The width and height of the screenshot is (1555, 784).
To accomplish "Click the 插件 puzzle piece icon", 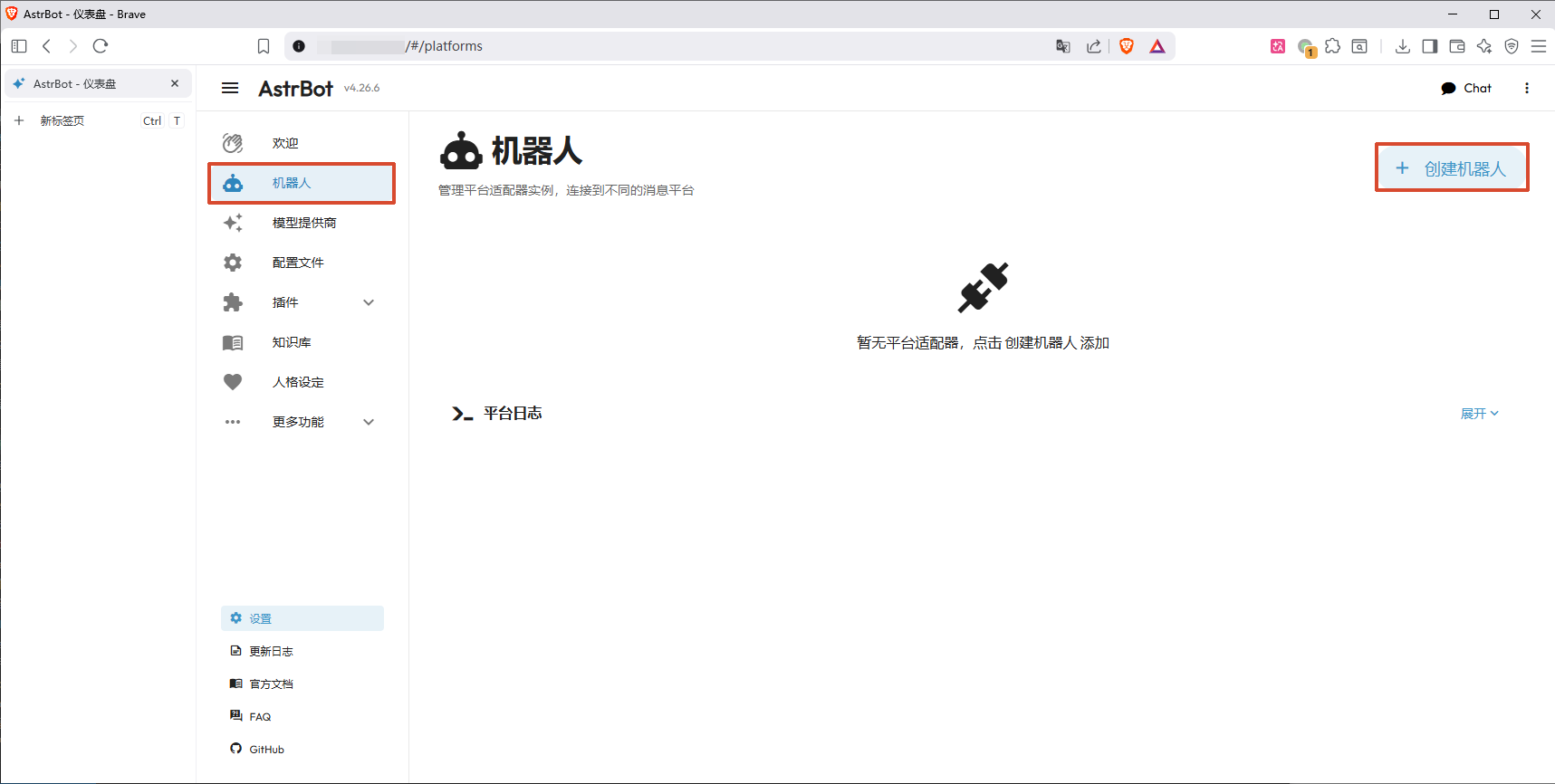I will click(x=233, y=302).
